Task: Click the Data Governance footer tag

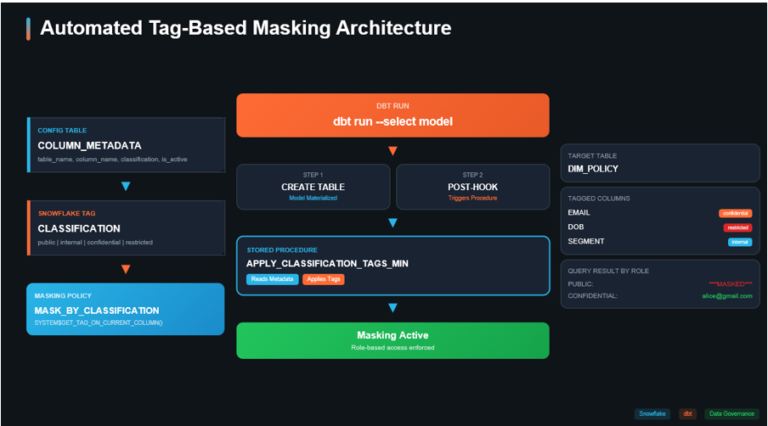Action: pos(731,413)
